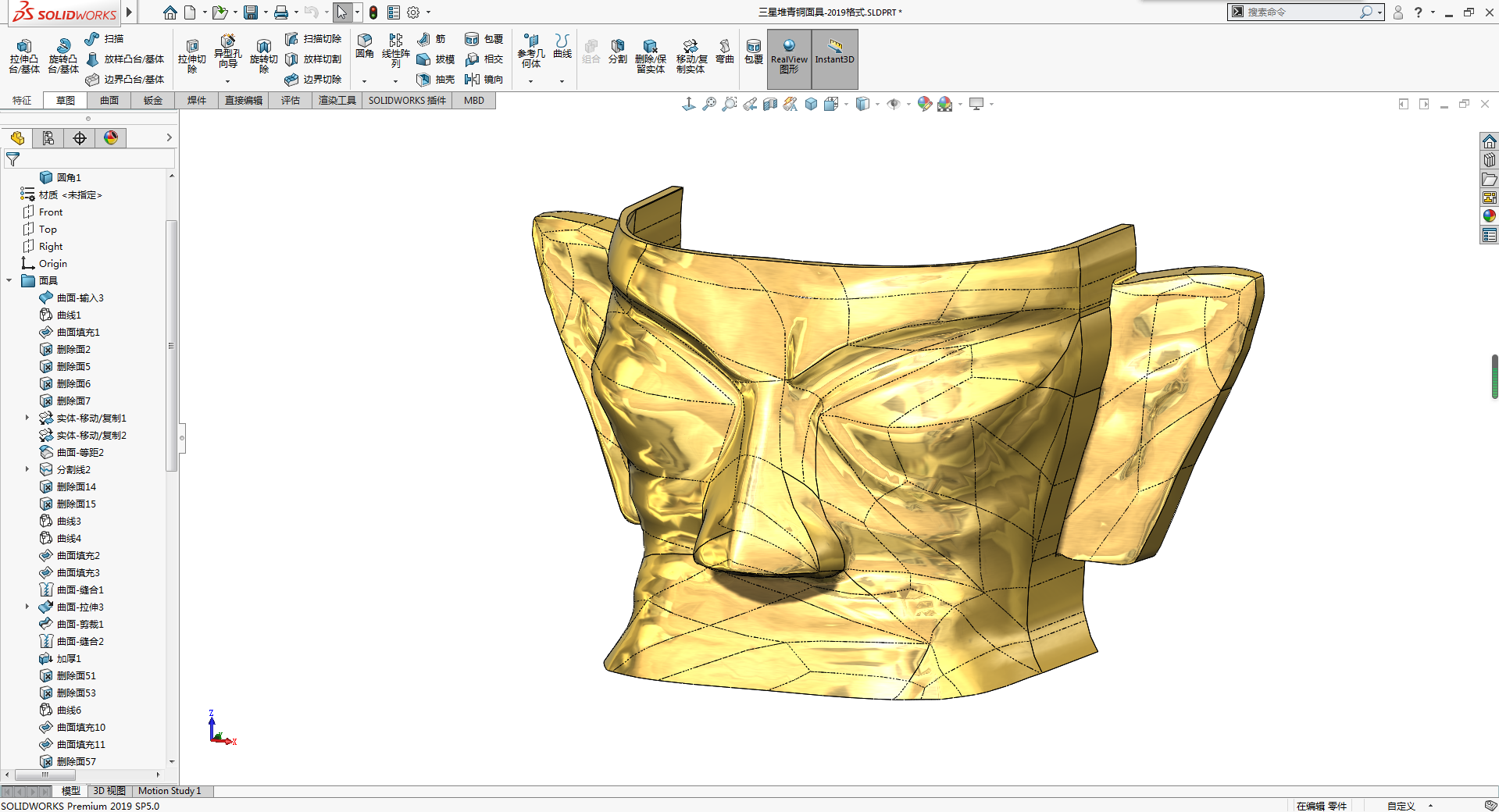Click the Motion Study 1 bottom tab
The width and height of the screenshot is (1499, 812).
click(170, 791)
